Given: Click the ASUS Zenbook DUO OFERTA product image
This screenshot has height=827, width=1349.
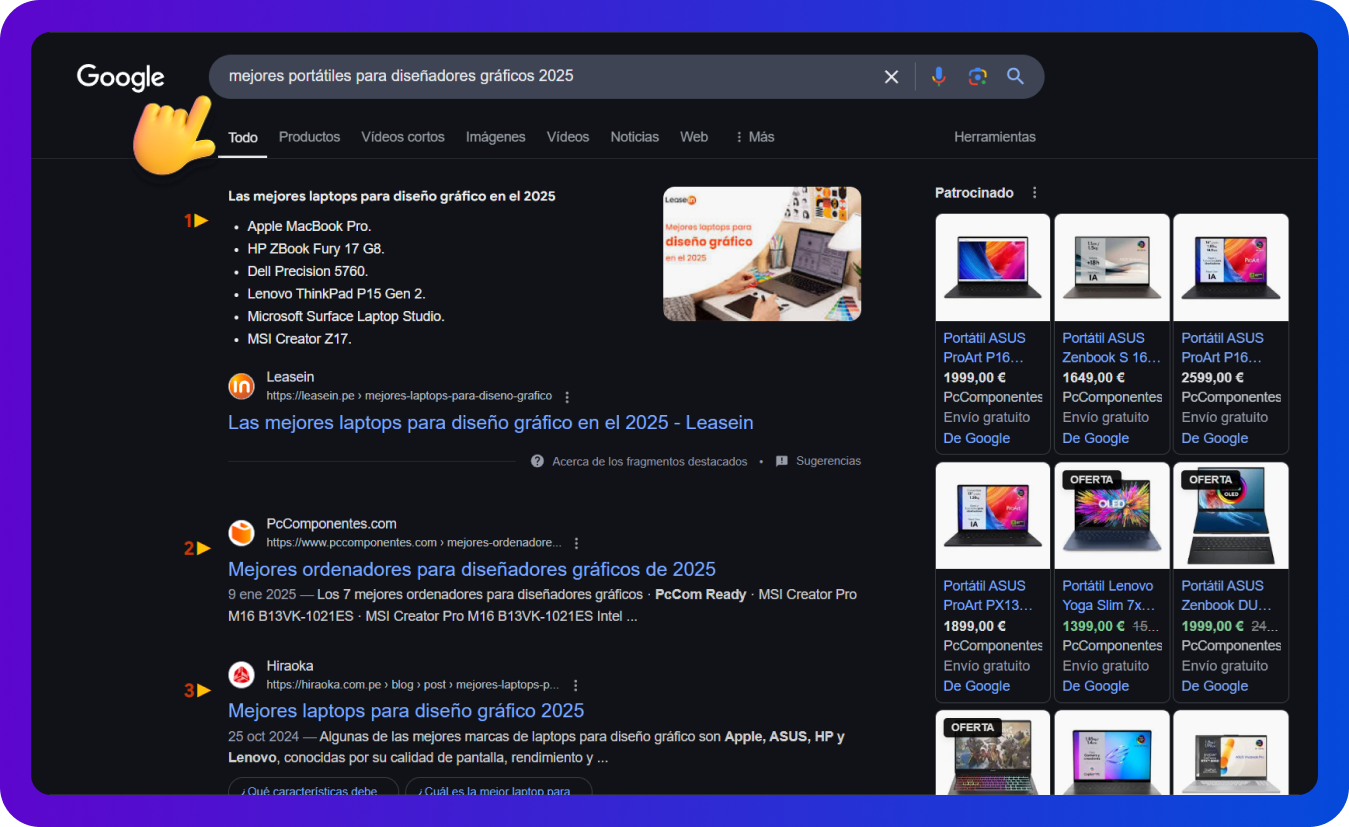Looking at the screenshot, I should coord(1231,516).
